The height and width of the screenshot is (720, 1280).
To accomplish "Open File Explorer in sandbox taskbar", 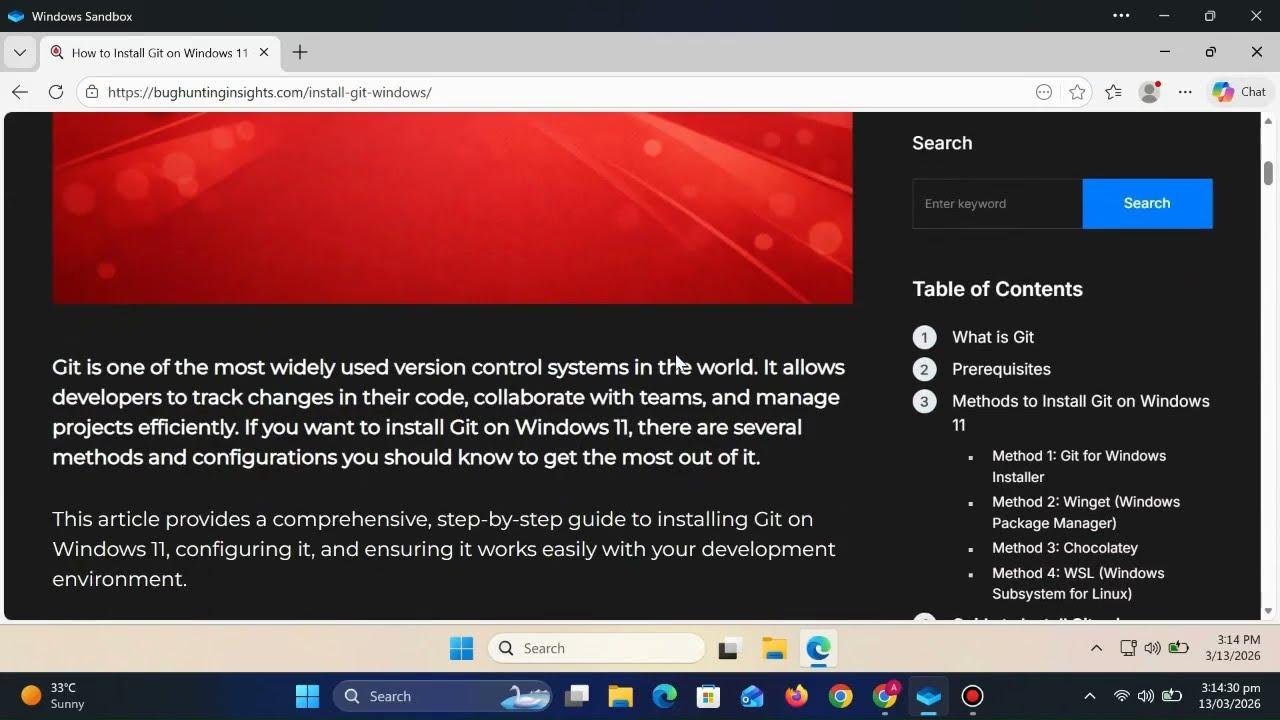I will [774, 649].
